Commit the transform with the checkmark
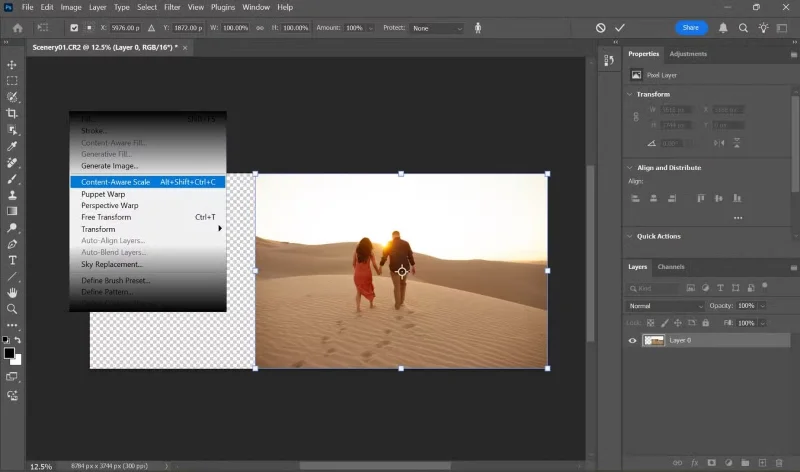Viewport: 800px width, 472px height. 620,28
